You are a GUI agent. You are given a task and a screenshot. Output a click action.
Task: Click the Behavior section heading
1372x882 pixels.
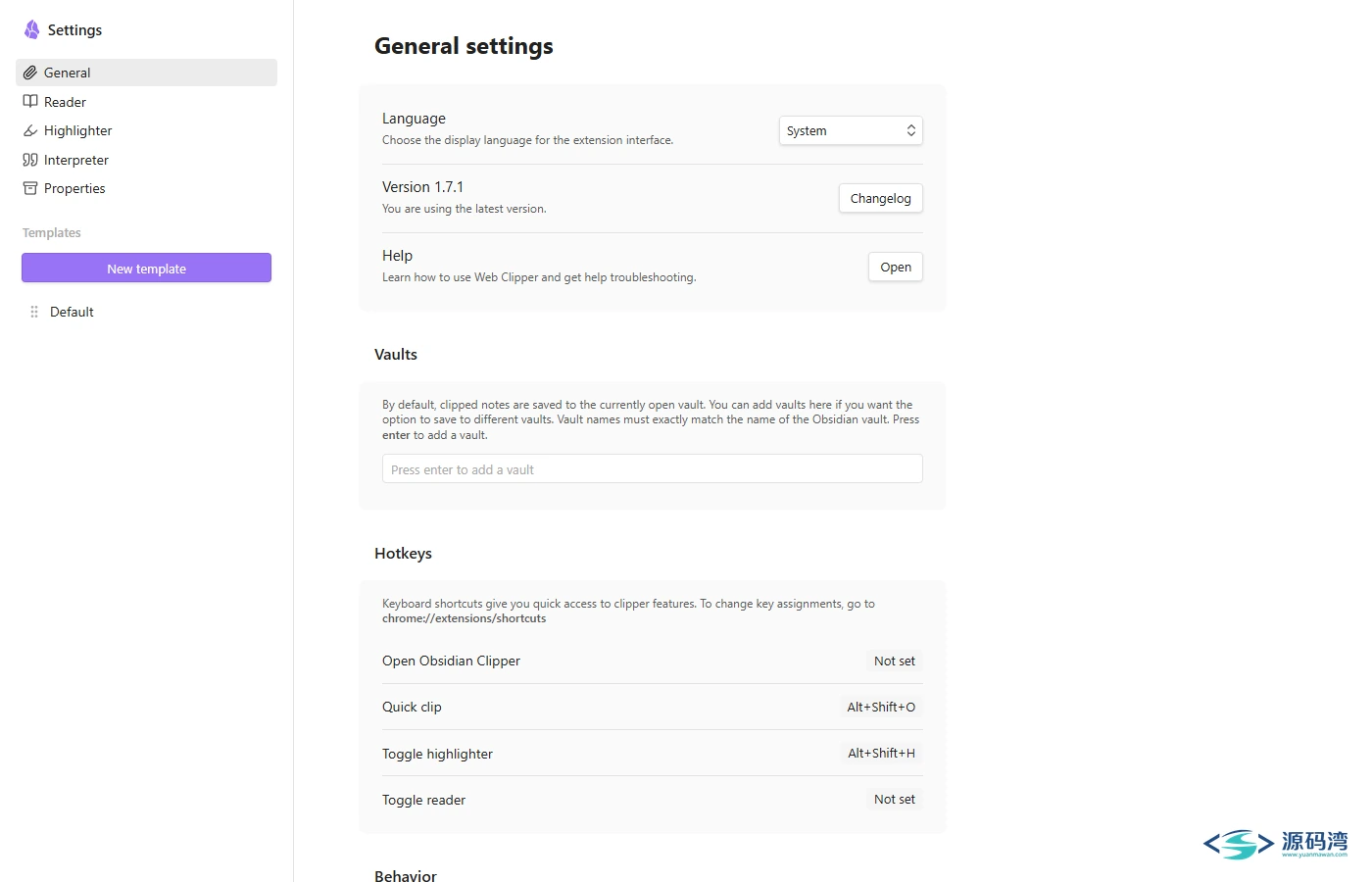[x=406, y=875]
